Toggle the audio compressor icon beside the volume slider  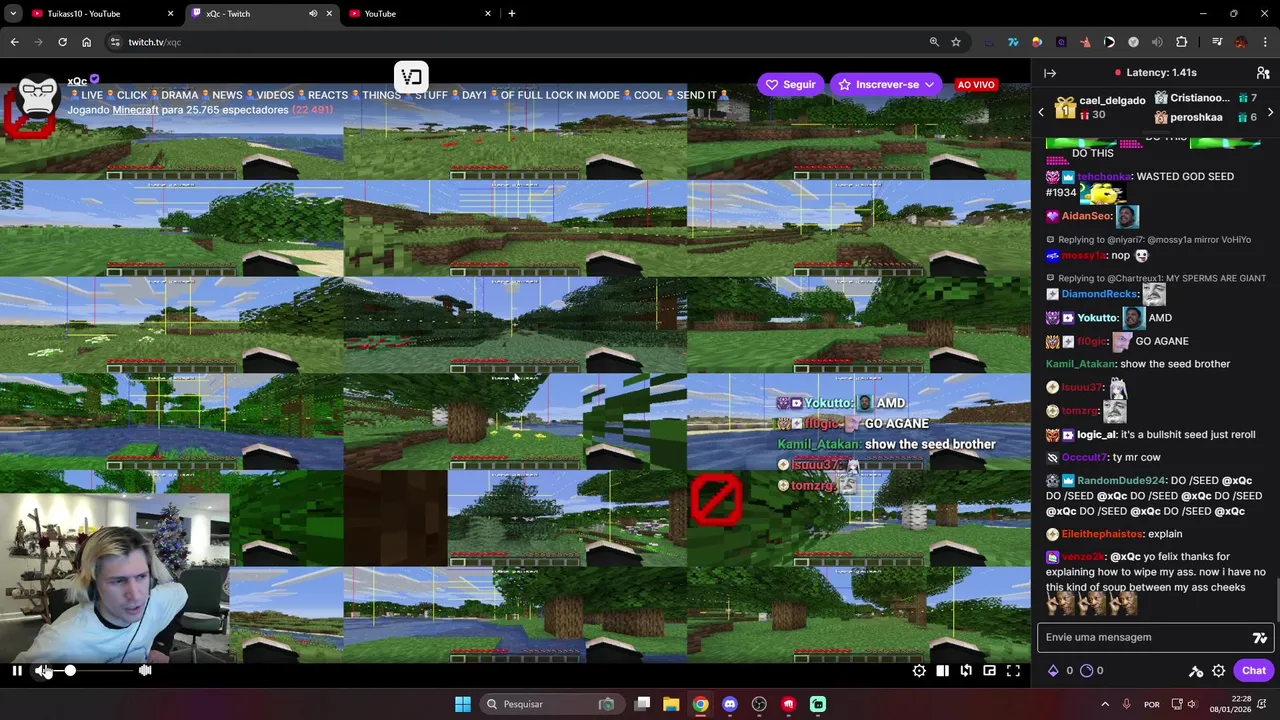pyautogui.click(x=145, y=671)
